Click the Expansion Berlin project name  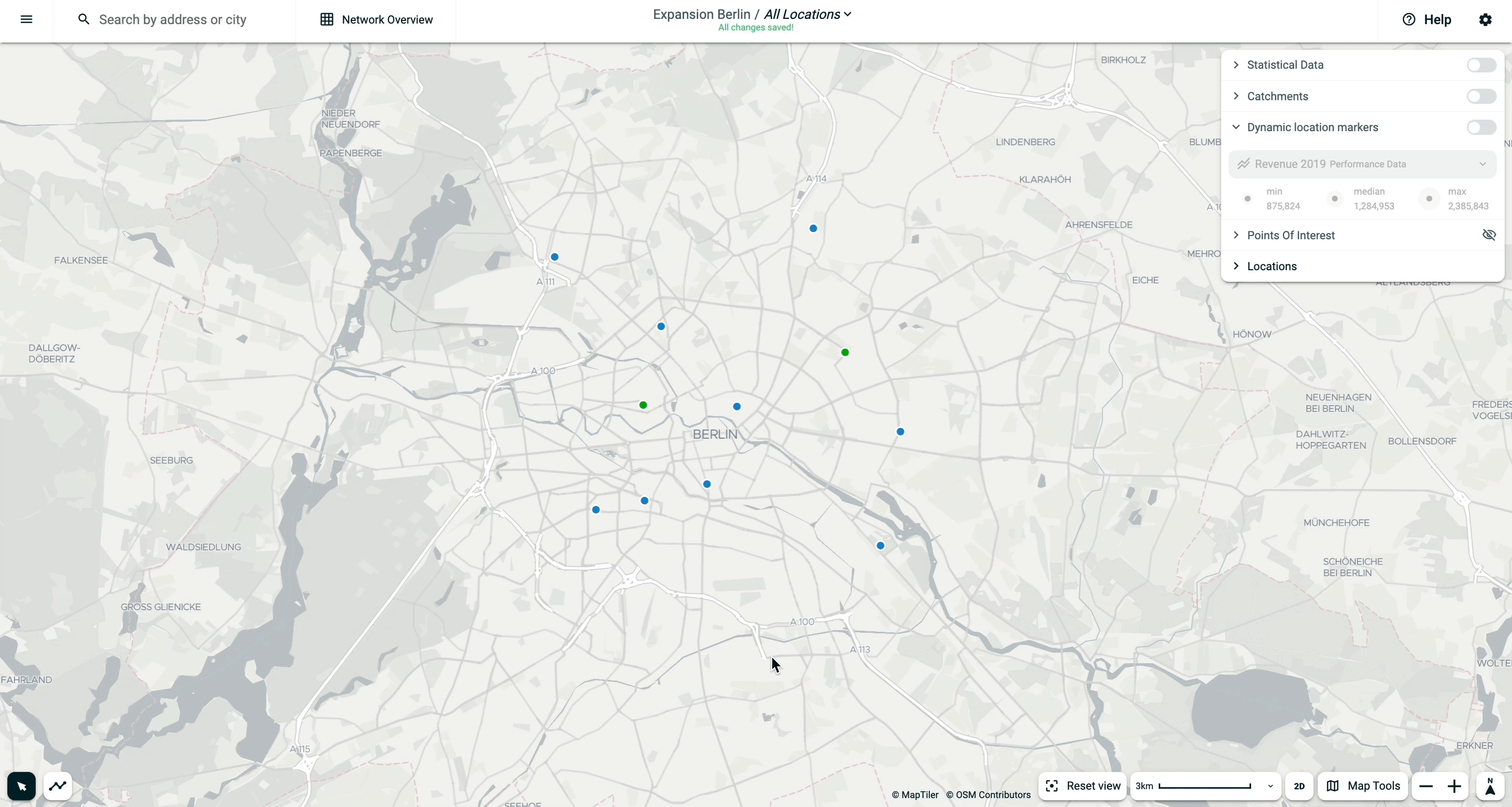point(701,14)
